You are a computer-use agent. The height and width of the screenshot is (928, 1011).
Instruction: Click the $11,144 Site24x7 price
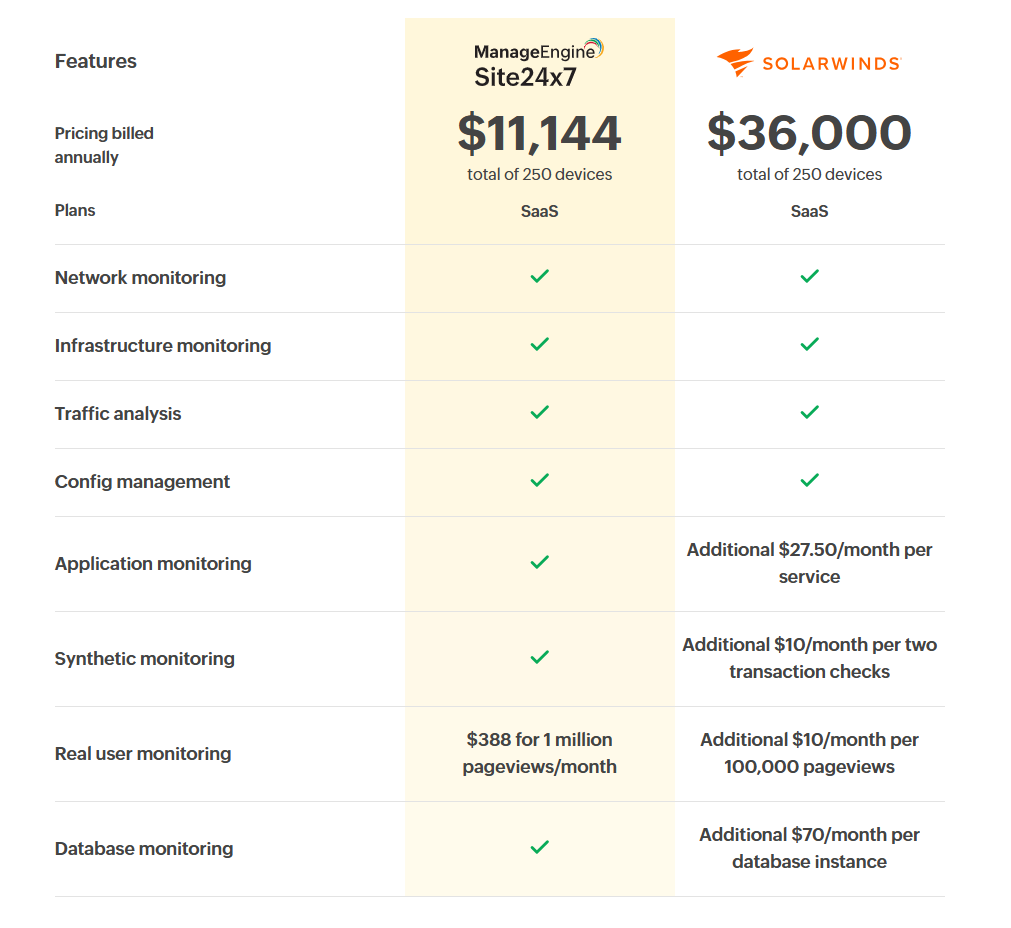tap(540, 134)
